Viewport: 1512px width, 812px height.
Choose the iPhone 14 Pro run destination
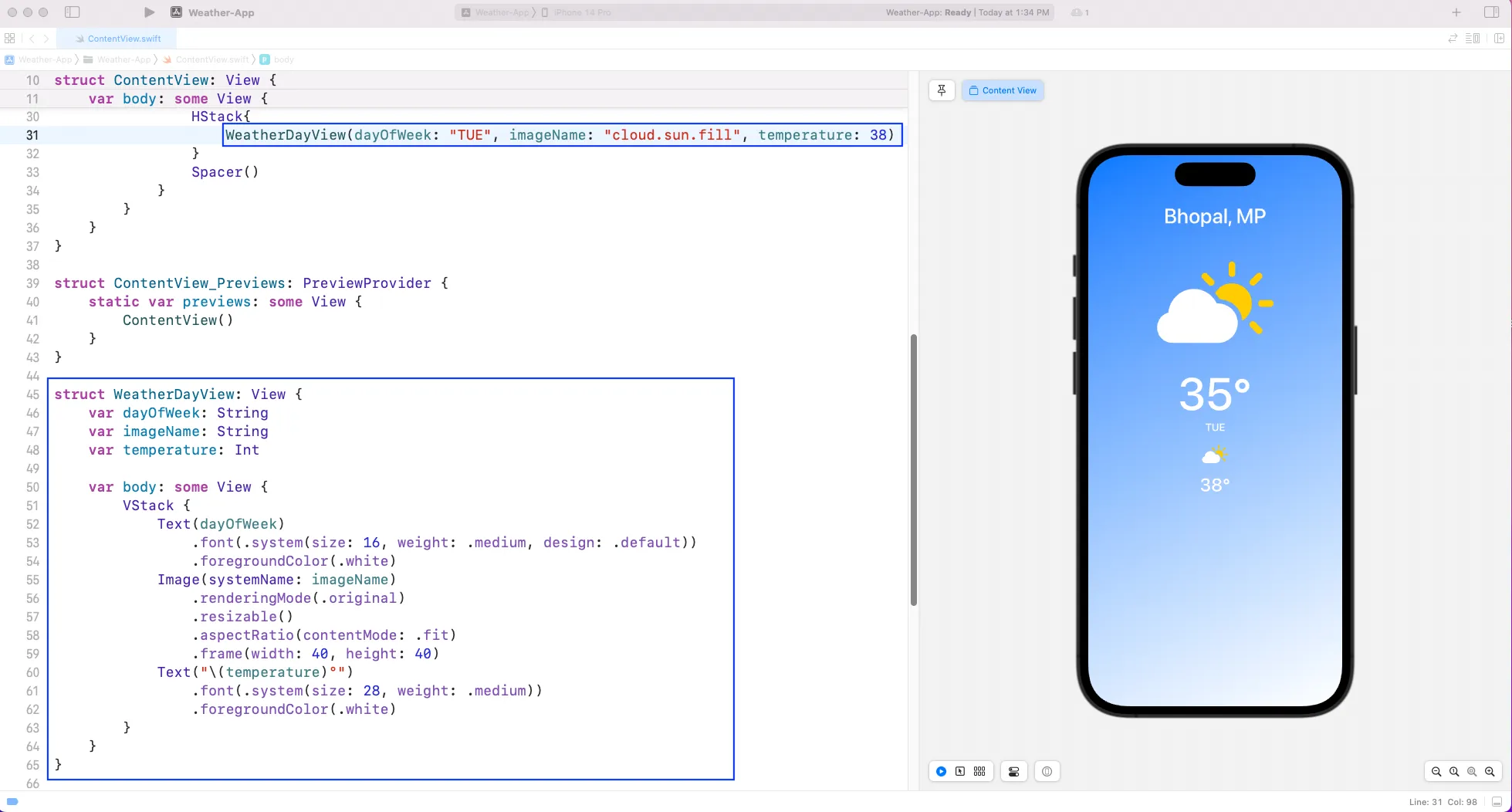point(576,12)
